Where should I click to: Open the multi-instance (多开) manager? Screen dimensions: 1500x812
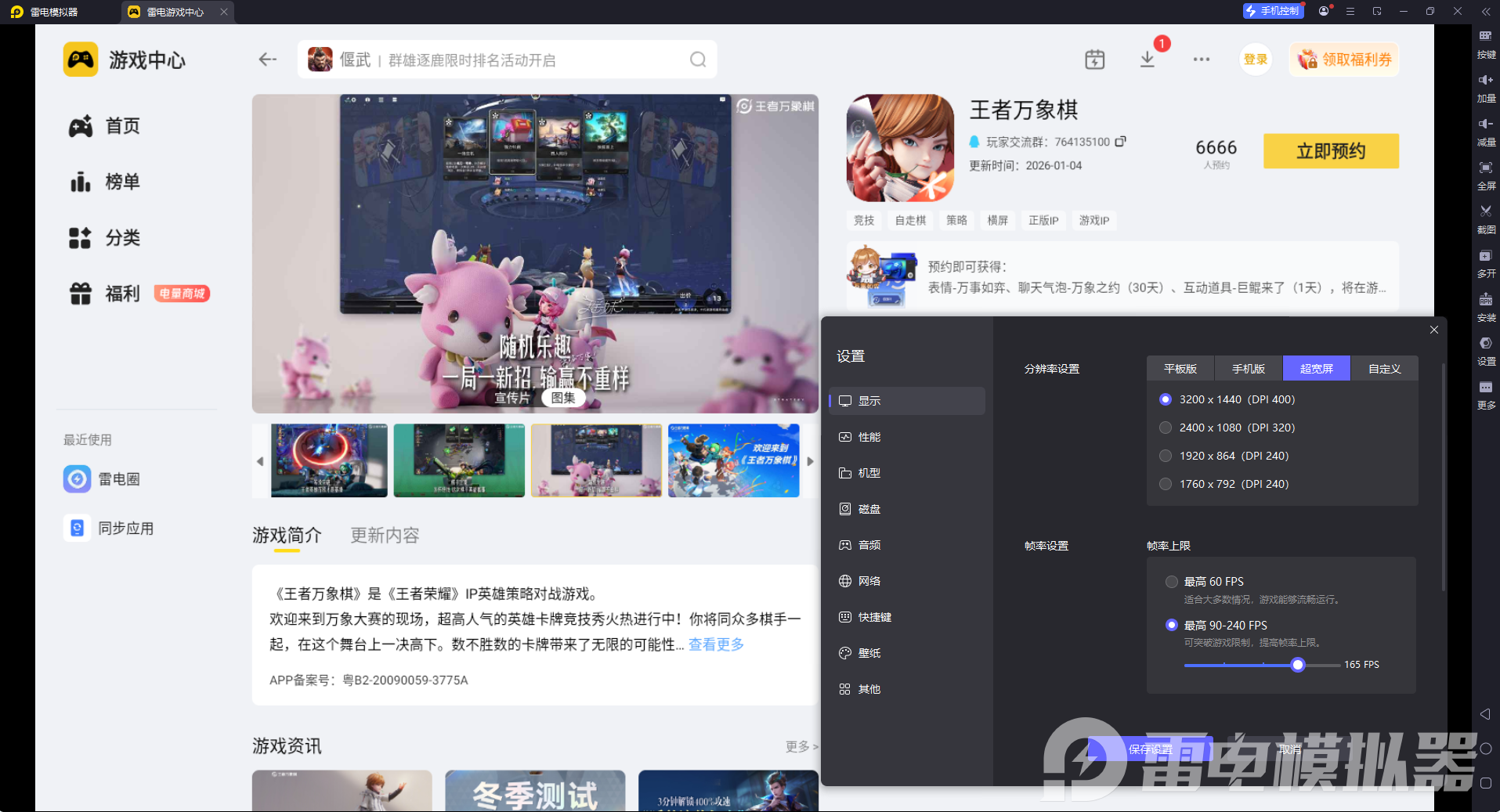1486,262
